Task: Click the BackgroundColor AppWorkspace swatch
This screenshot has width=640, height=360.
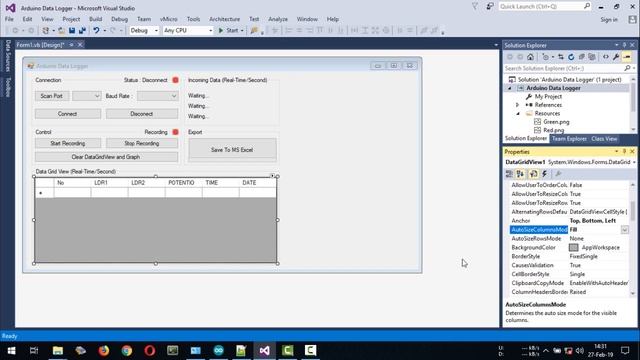Action: (573, 247)
